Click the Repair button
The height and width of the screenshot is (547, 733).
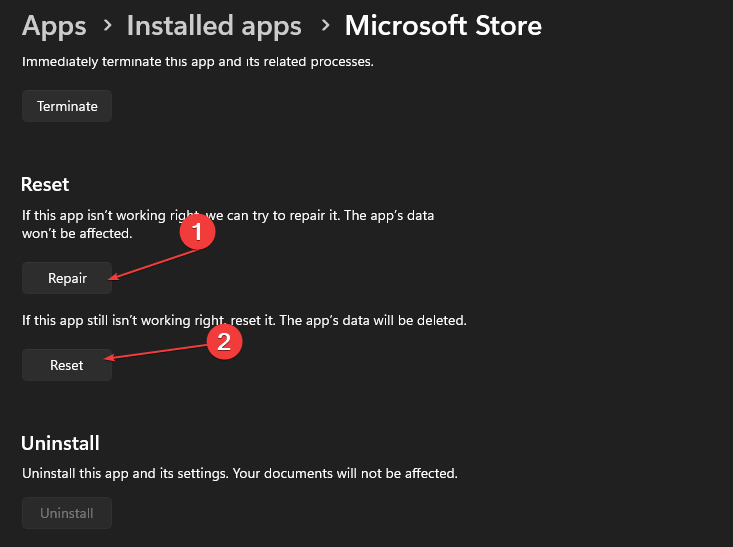[67, 278]
